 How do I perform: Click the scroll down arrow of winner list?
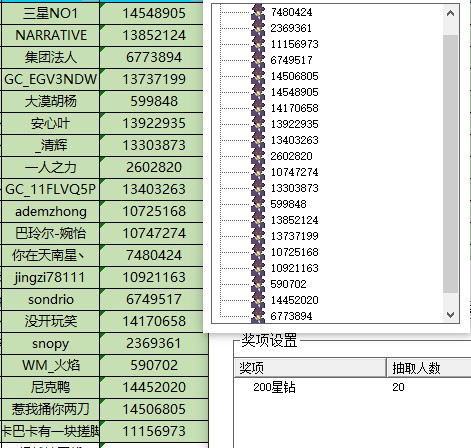451,315
